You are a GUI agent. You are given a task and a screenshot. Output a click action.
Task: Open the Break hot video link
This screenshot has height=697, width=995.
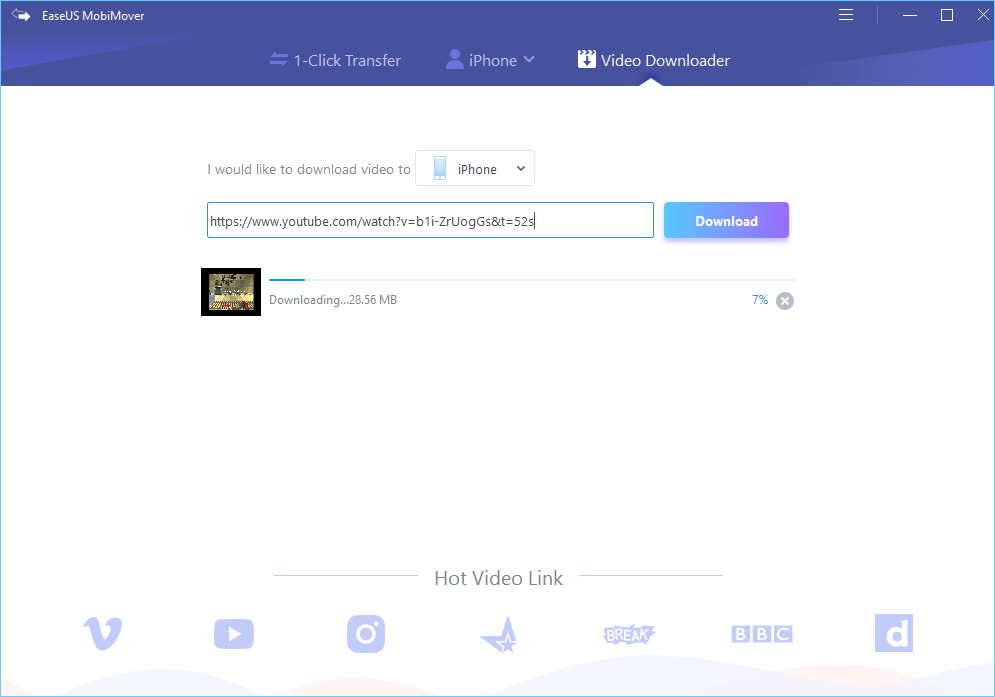tap(629, 633)
